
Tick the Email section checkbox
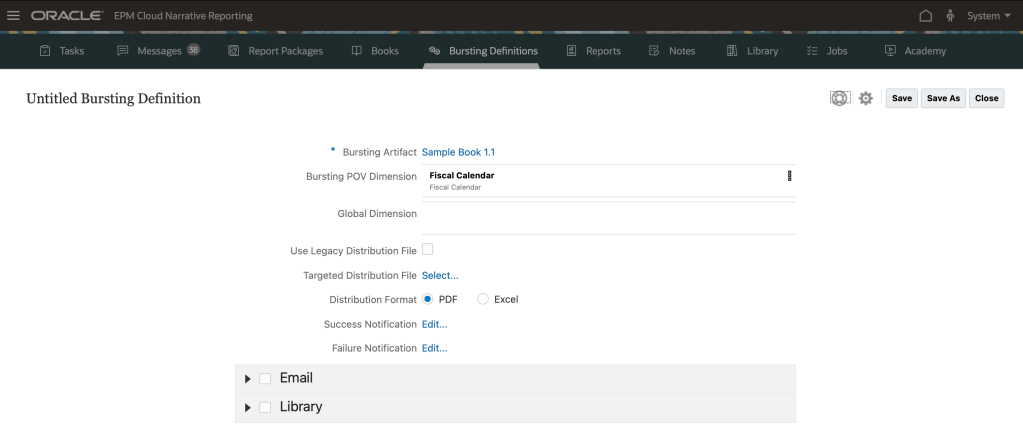pyautogui.click(x=265, y=378)
